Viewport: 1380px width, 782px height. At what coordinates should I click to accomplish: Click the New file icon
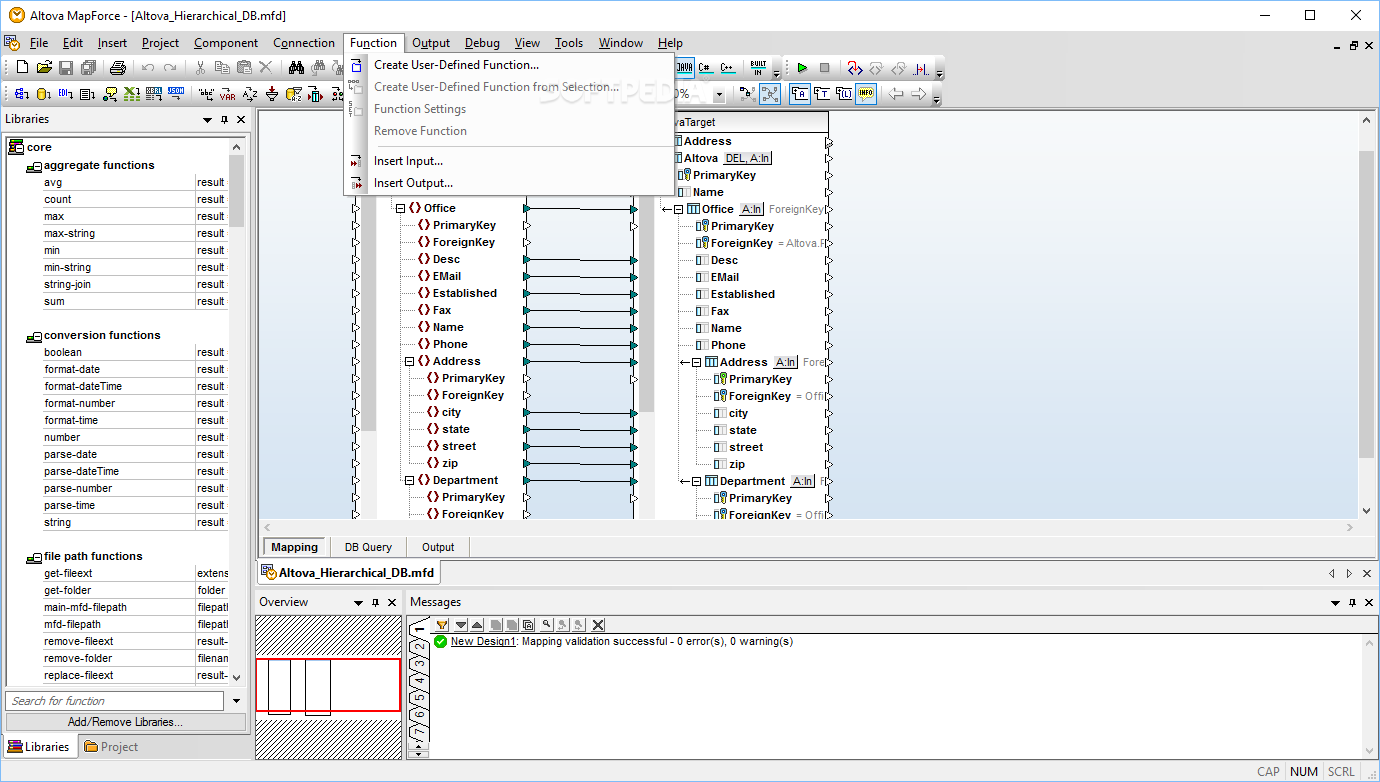pyautogui.click(x=22, y=67)
